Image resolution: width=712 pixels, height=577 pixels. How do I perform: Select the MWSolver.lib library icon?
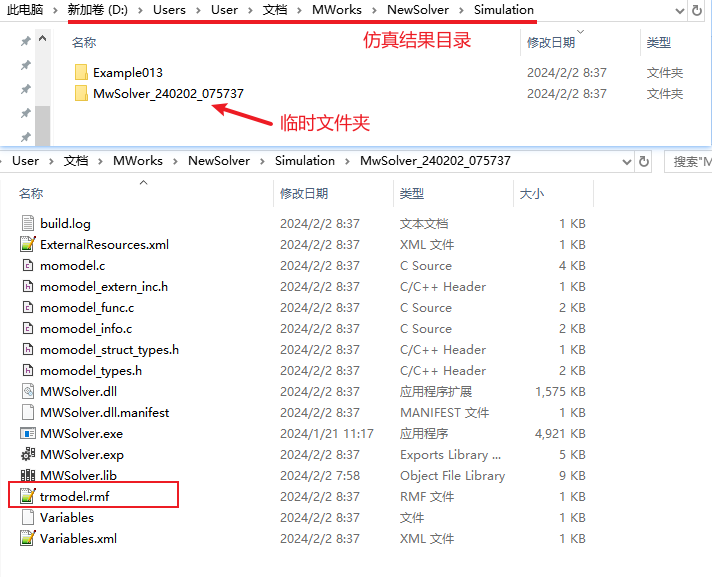click(x=28, y=476)
